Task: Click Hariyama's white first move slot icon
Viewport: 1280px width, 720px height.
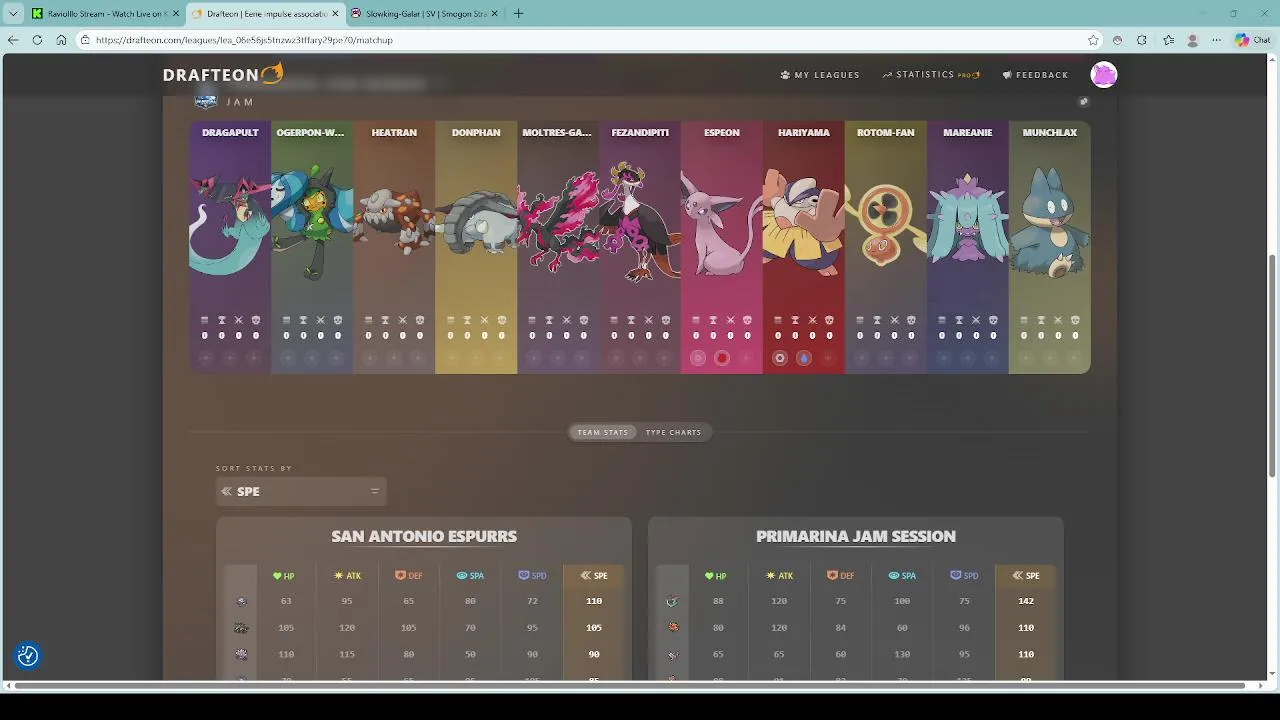Action: (780, 358)
